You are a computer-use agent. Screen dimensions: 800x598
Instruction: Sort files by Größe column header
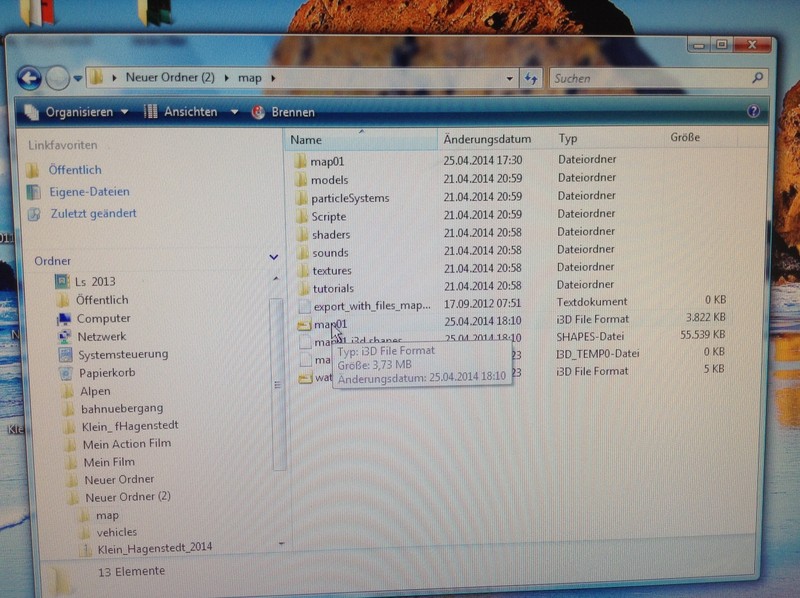(685, 138)
